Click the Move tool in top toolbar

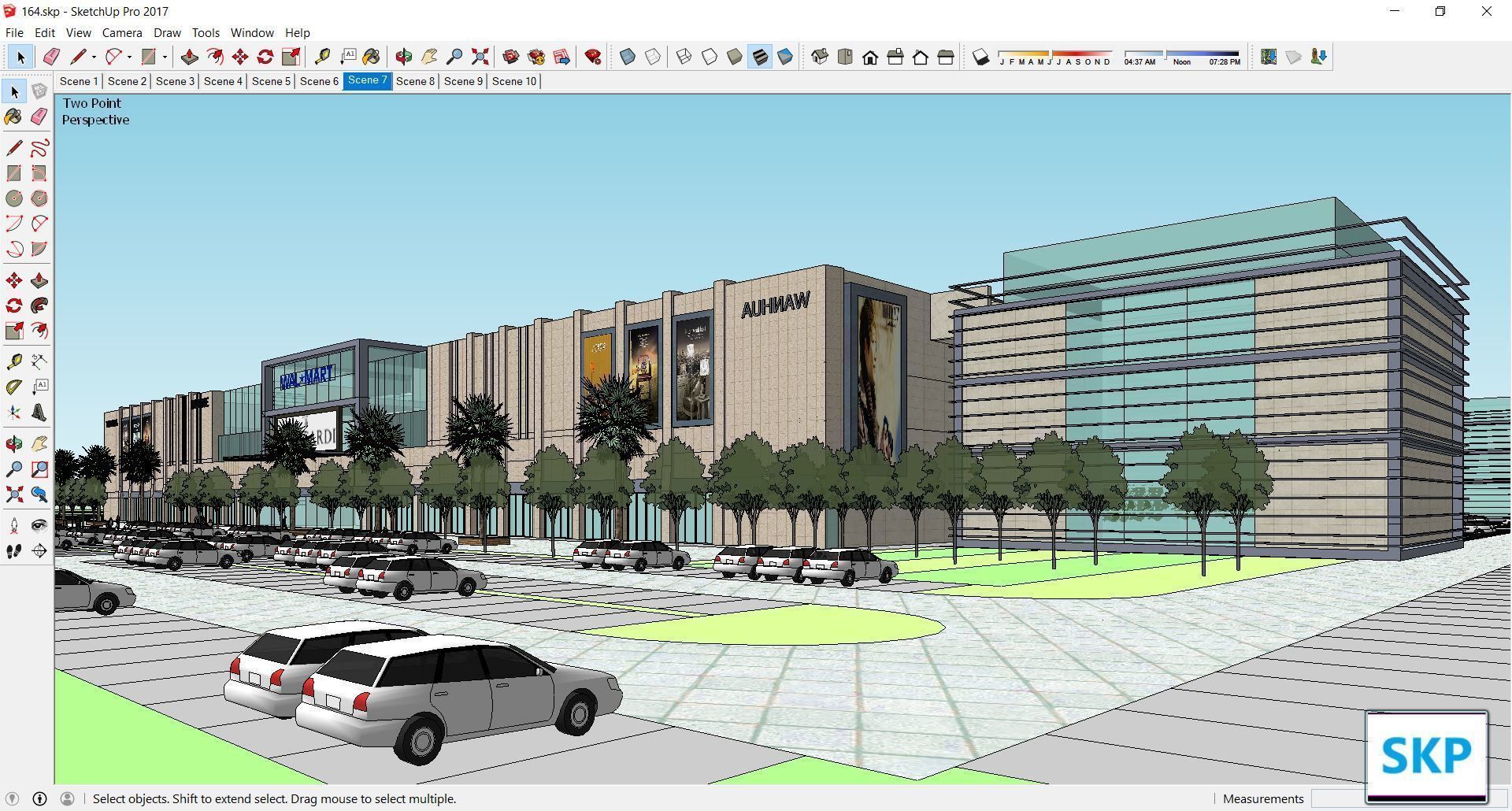tap(240, 57)
